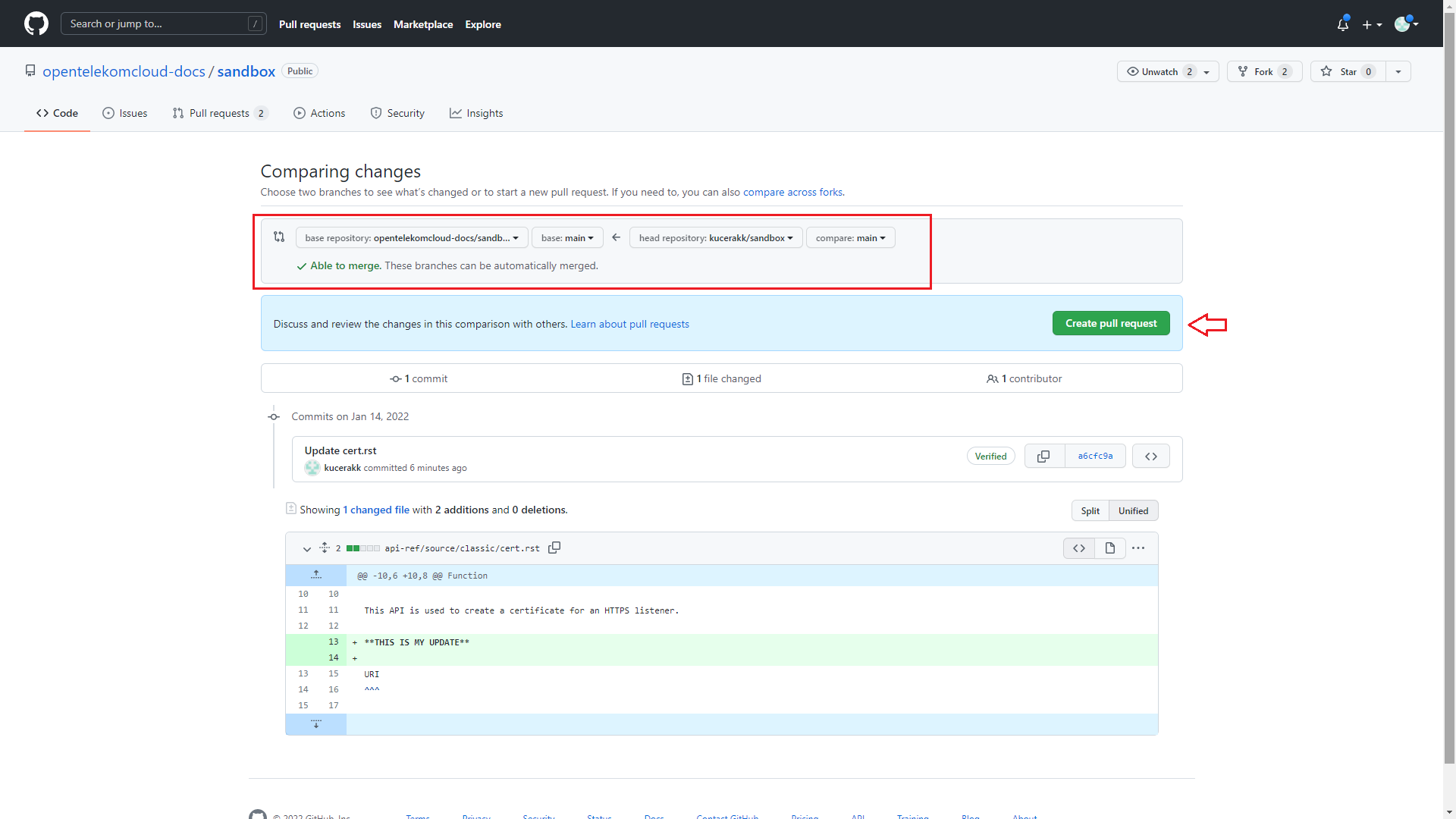This screenshot has height=819, width=1456.
Task: Expand diff lines upward
Action: 316,575
